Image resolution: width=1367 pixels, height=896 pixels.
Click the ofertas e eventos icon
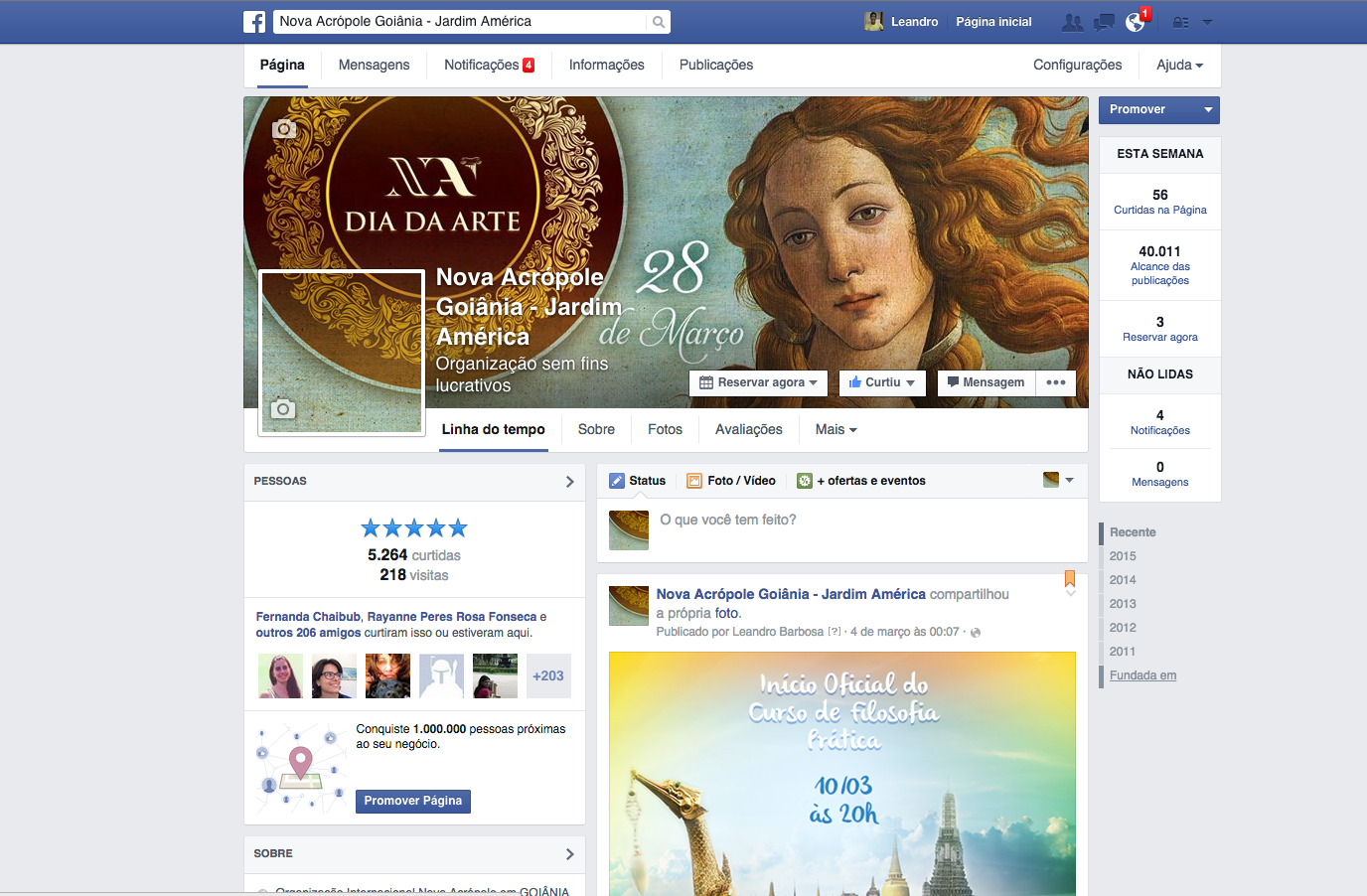click(805, 481)
